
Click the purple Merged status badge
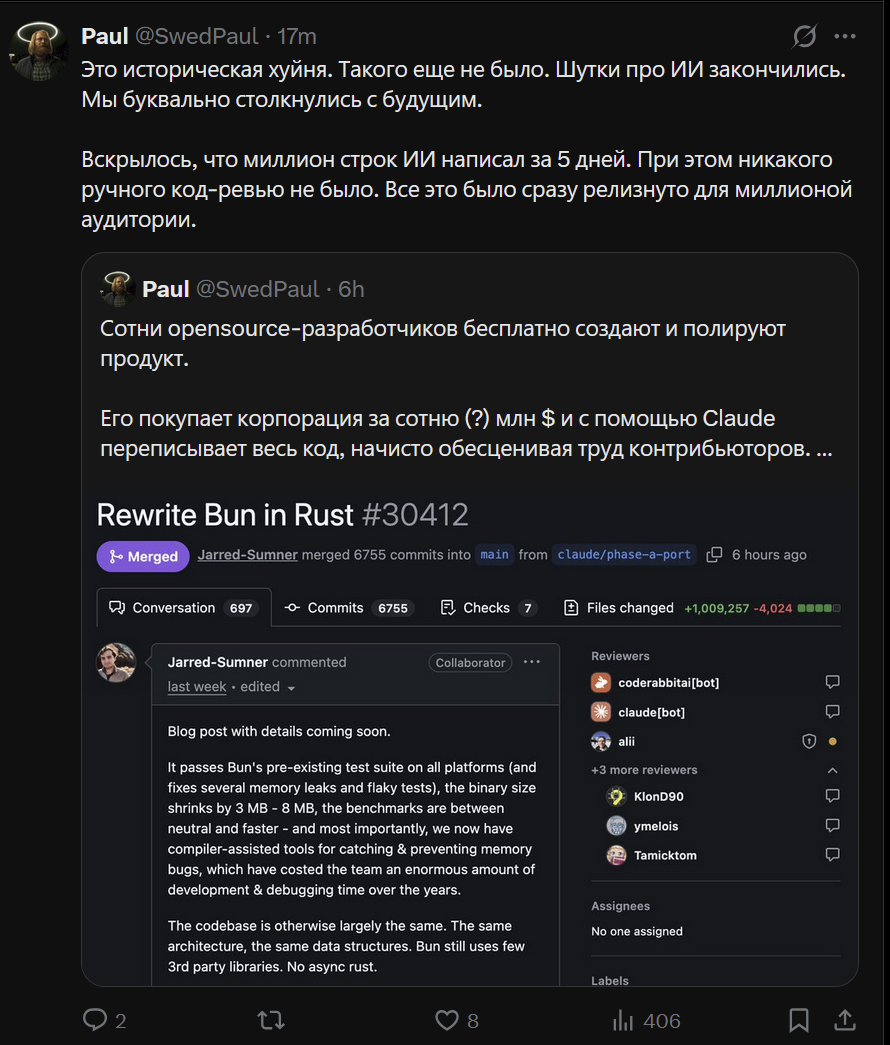point(143,556)
